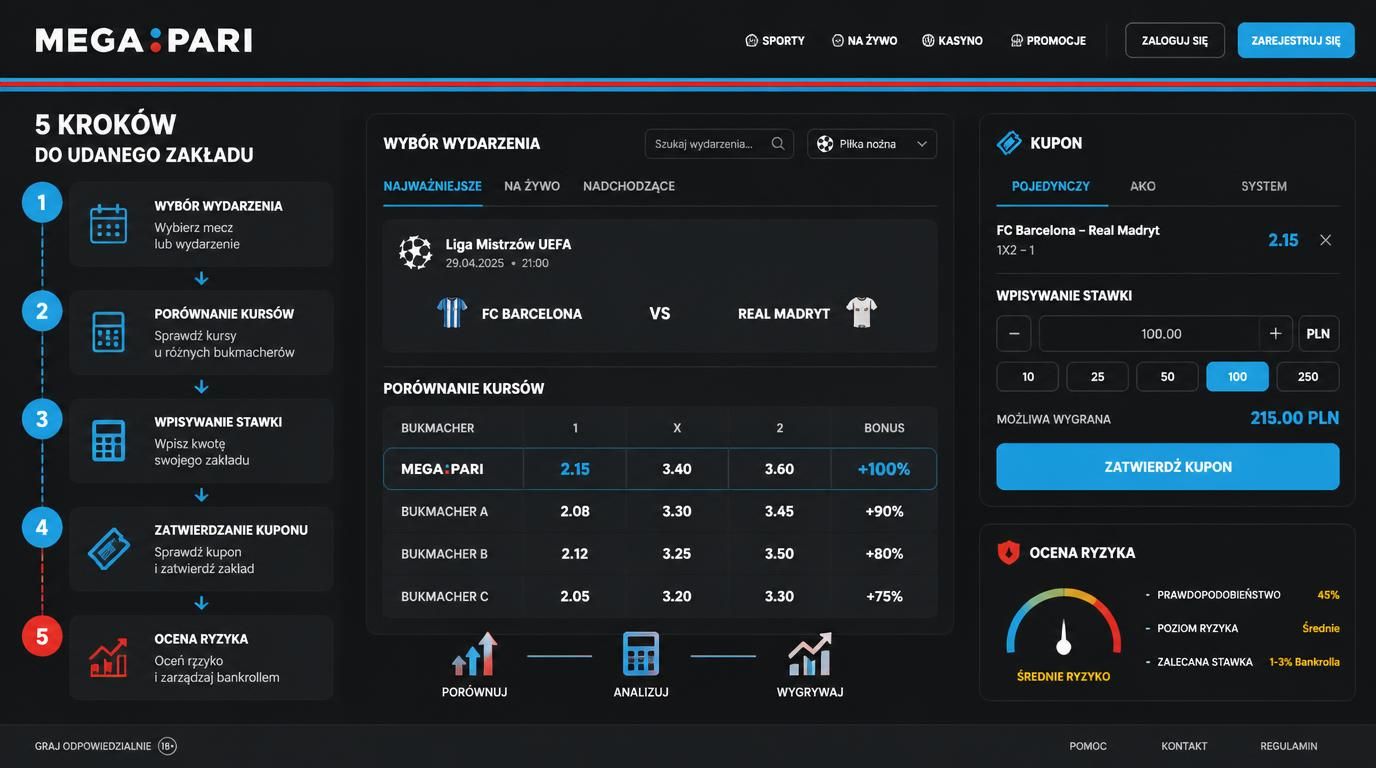
Task: Open the Regulamin footer link
Action: tap(1289, 746)
